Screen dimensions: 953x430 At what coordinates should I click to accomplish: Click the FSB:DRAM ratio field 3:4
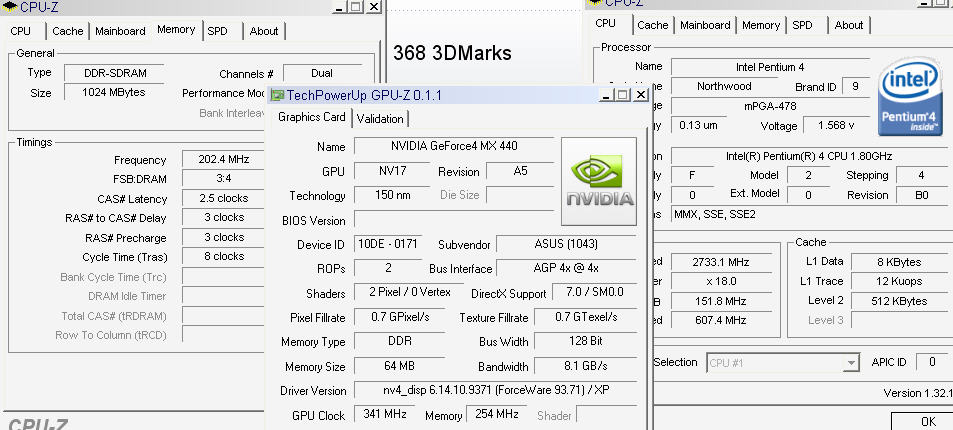coord(224,179)
